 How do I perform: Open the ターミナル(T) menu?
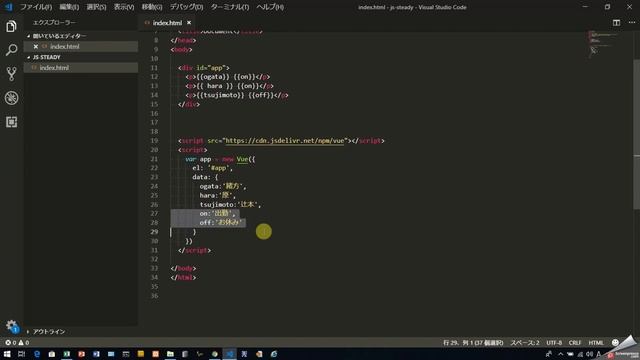coord(230,7)
